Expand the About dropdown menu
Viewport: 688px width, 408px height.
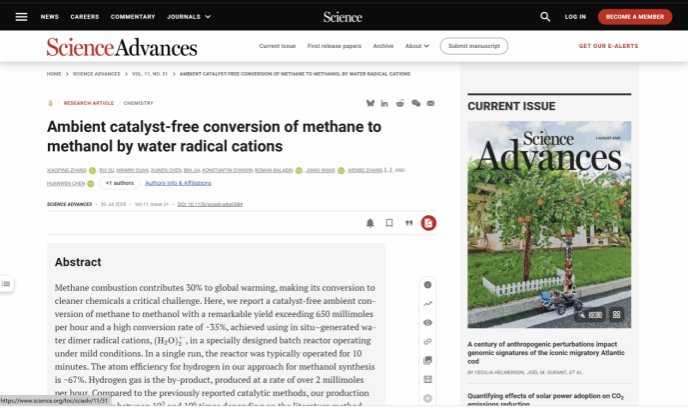[417, 46]
